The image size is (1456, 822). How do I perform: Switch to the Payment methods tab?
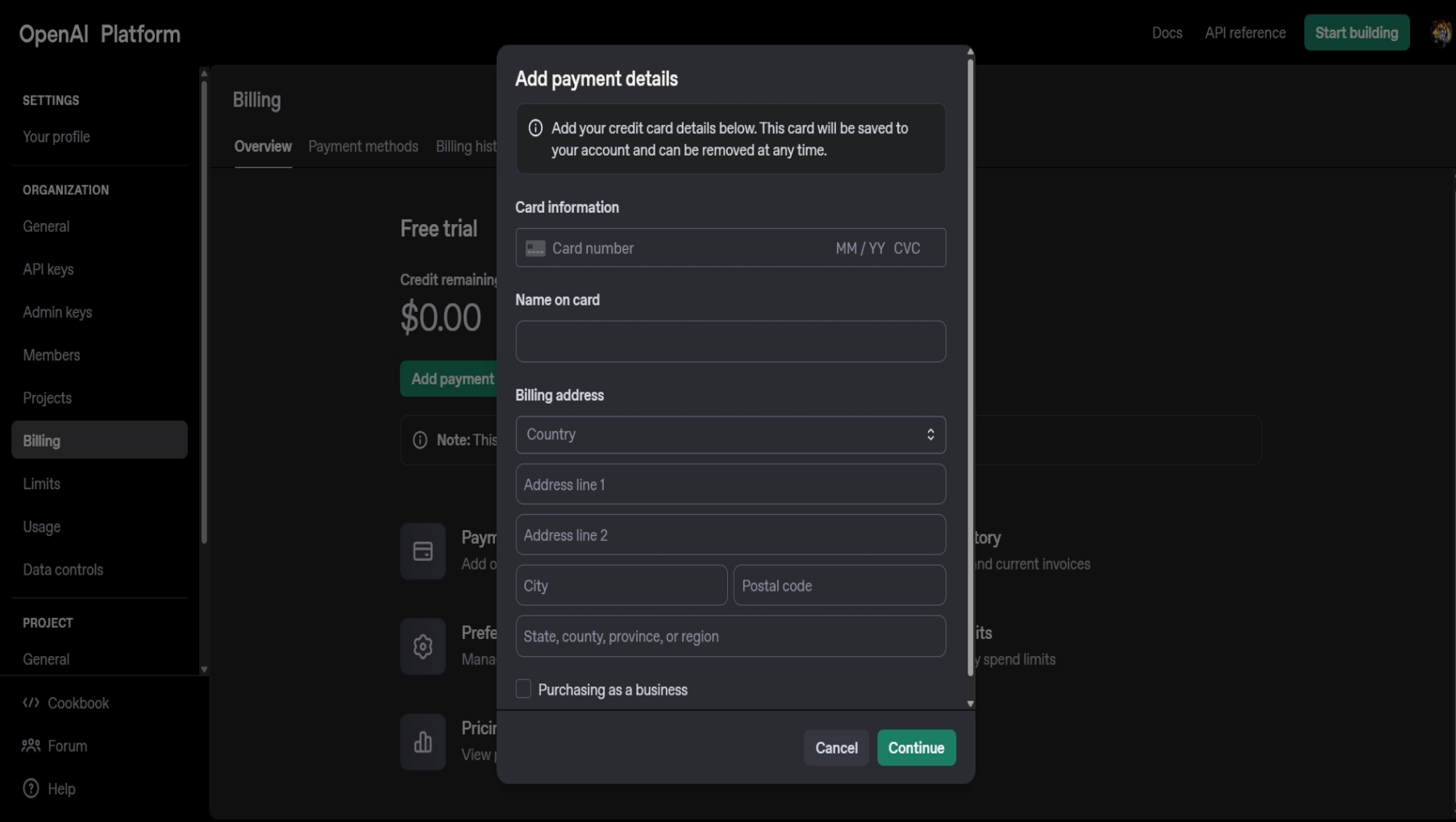363,147
